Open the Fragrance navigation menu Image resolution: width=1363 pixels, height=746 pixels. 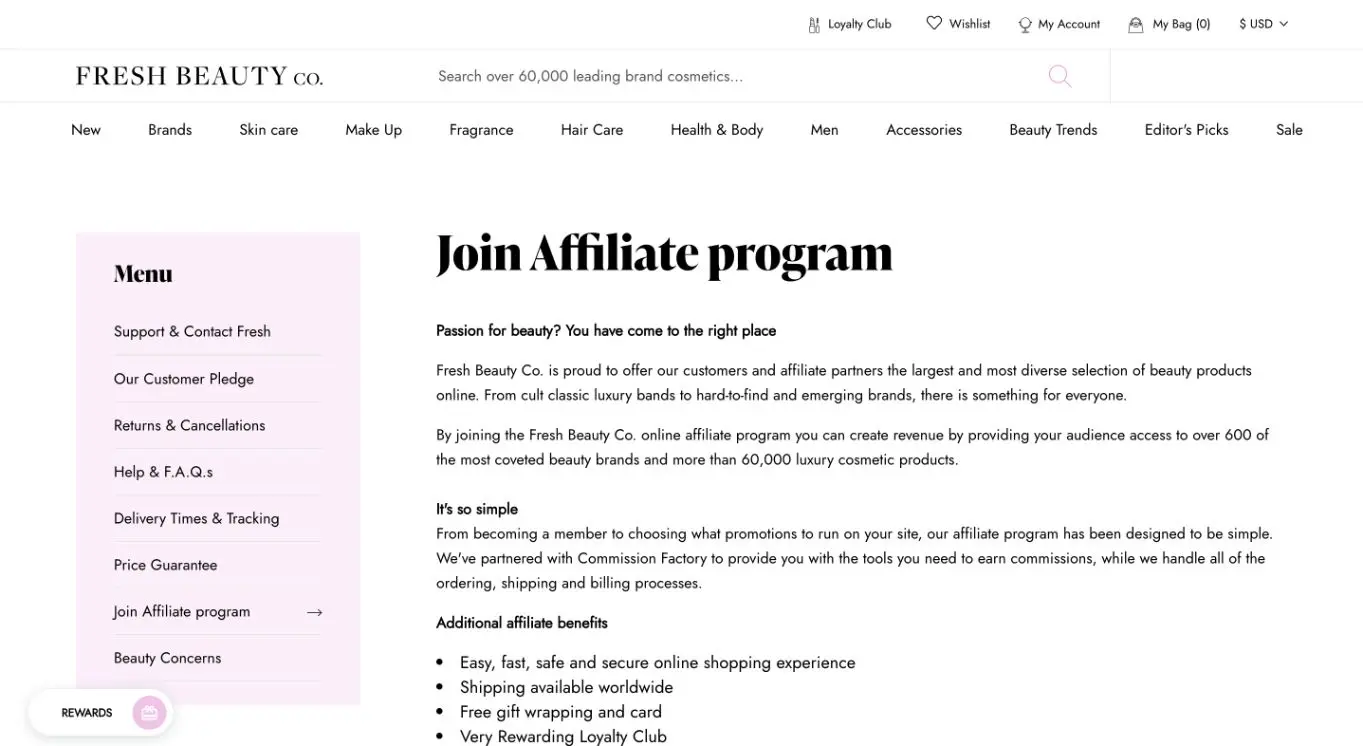481,130
